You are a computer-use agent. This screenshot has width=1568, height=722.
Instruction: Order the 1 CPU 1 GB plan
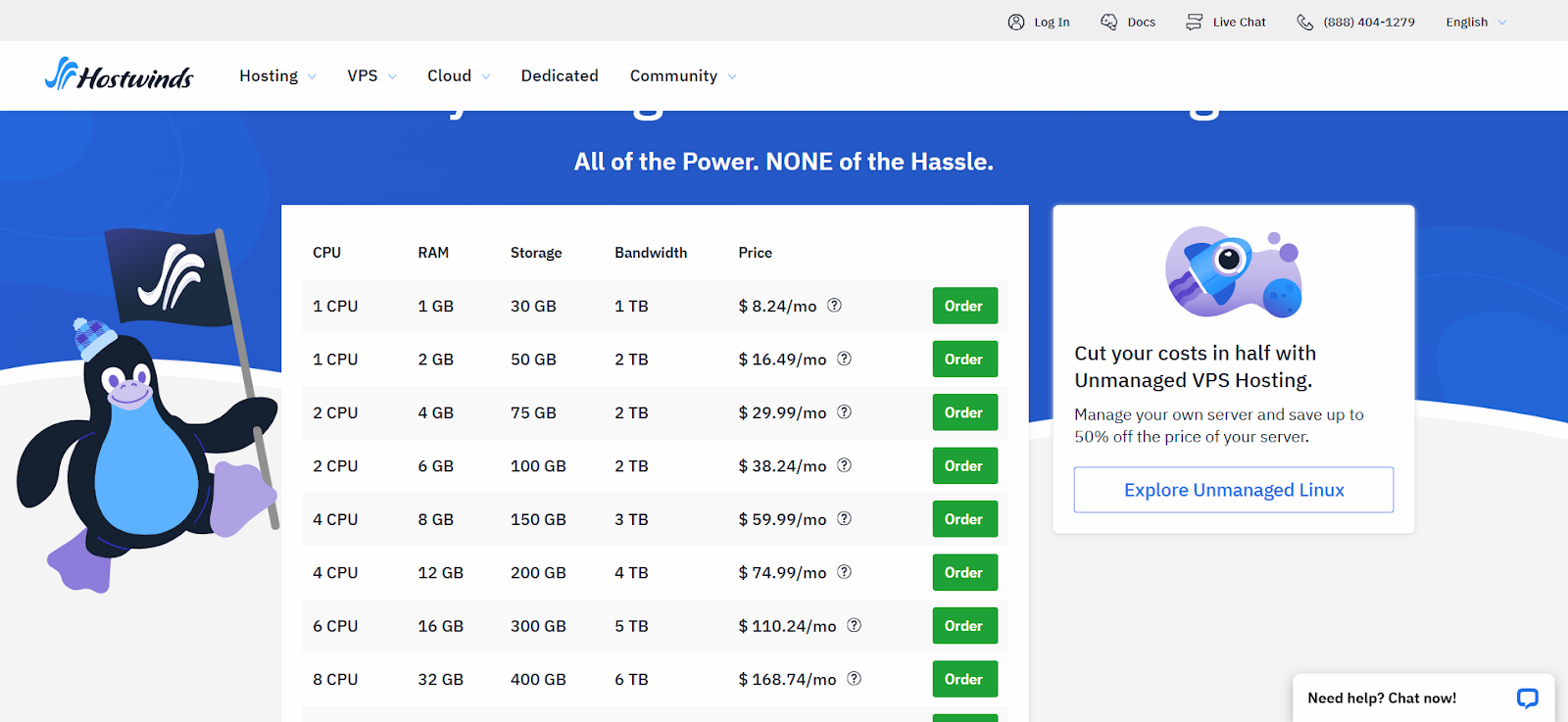click(964, 306)
